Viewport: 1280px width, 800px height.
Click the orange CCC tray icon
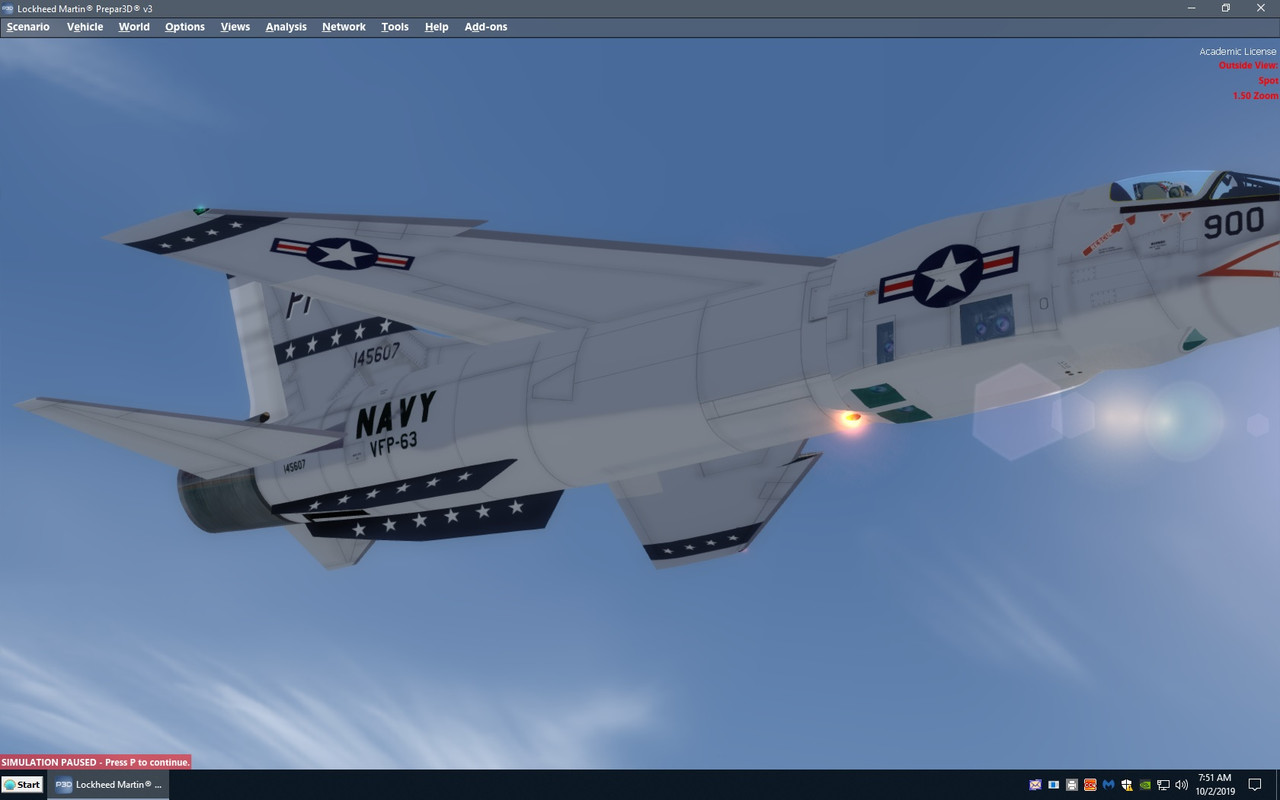coord(1090,785)
